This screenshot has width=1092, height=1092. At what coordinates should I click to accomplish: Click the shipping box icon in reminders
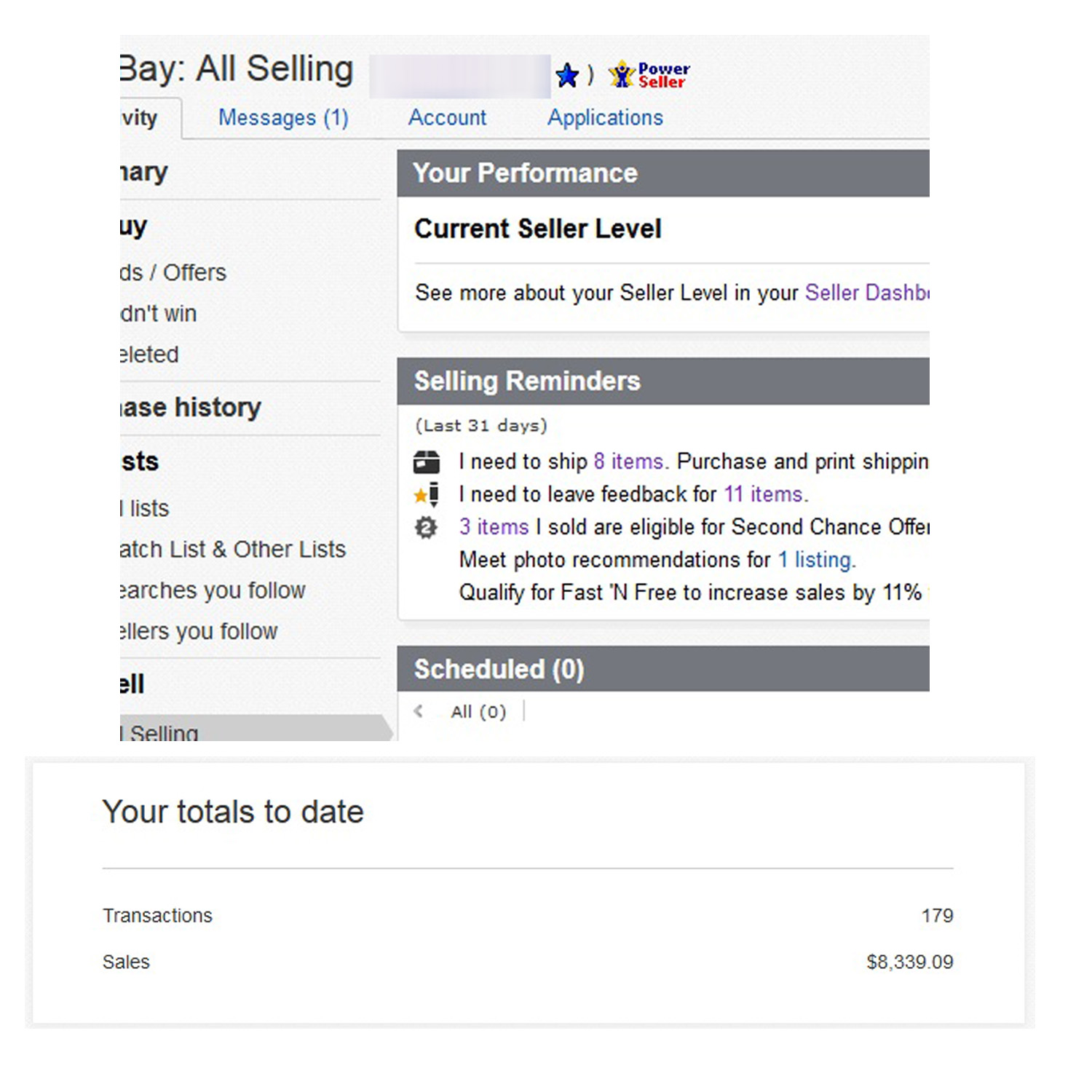[x=427, y=462]
